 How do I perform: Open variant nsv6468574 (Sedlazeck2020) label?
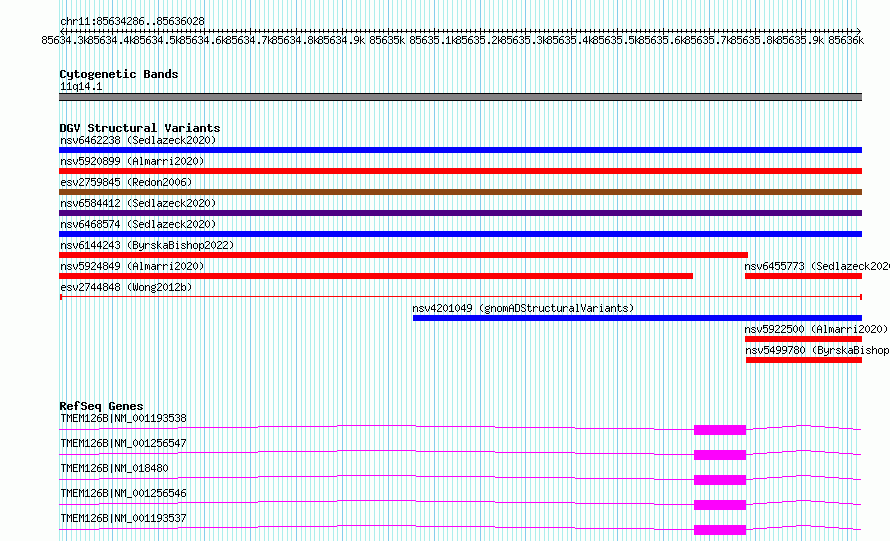138,224
